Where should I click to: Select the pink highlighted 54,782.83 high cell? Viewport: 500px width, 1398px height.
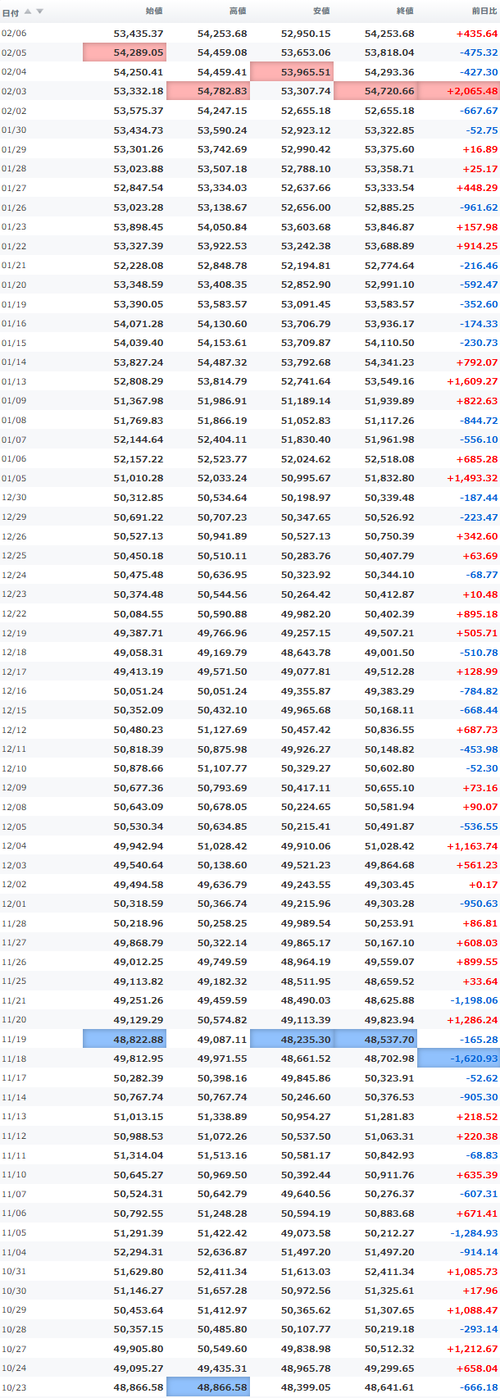coord(208,91)
